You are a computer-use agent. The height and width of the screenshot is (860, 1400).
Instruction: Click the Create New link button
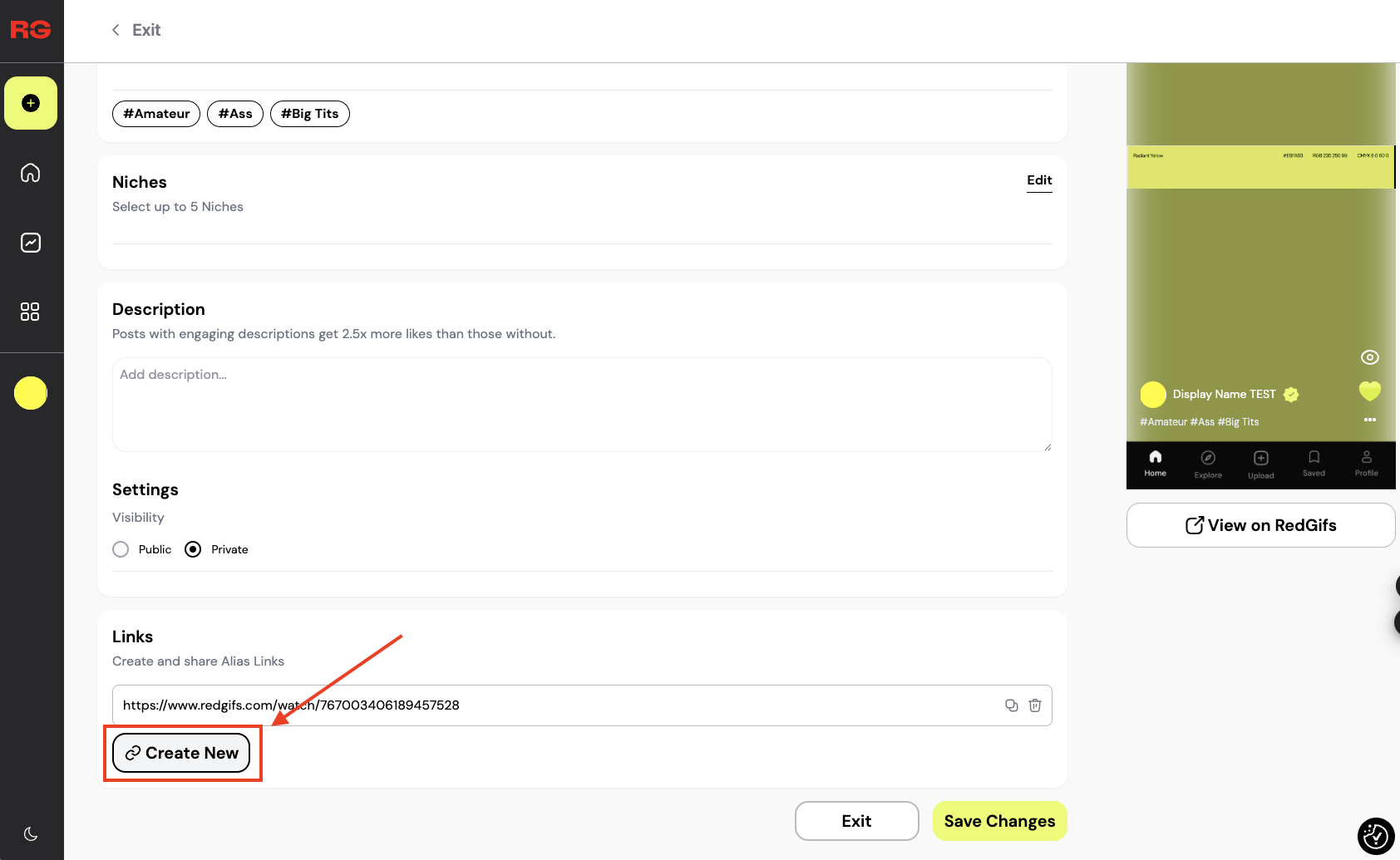coord(181,753)
